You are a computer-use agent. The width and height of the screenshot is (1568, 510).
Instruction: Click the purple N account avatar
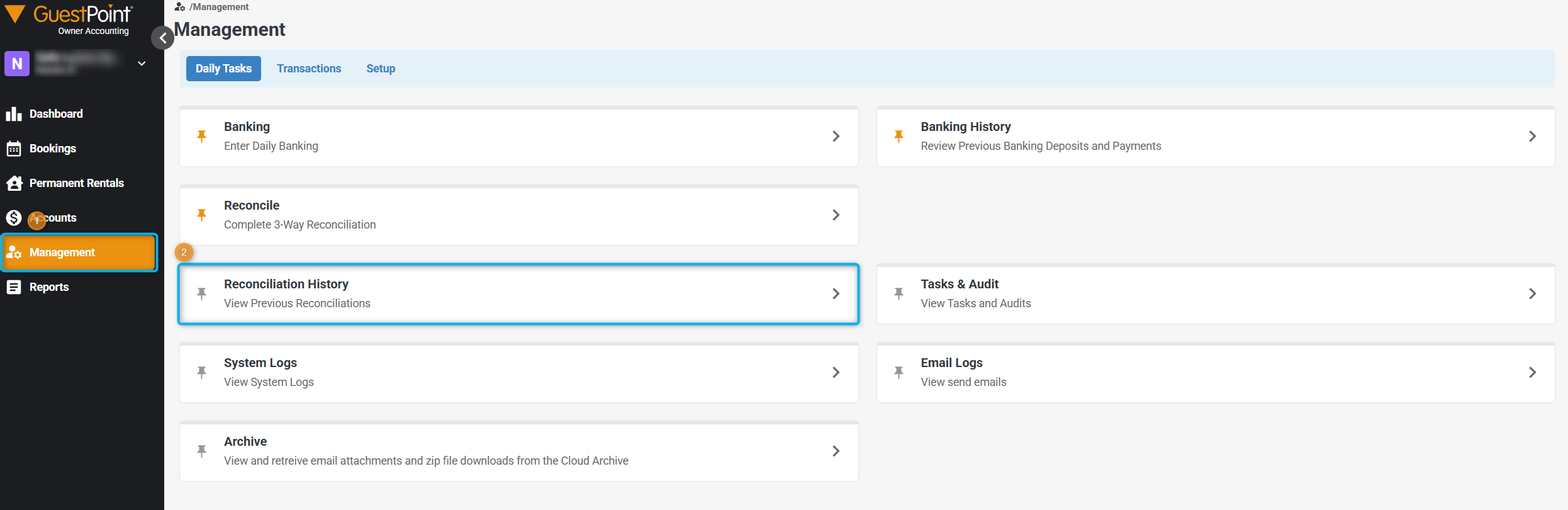pyautogui.click(x=17, y=64)
